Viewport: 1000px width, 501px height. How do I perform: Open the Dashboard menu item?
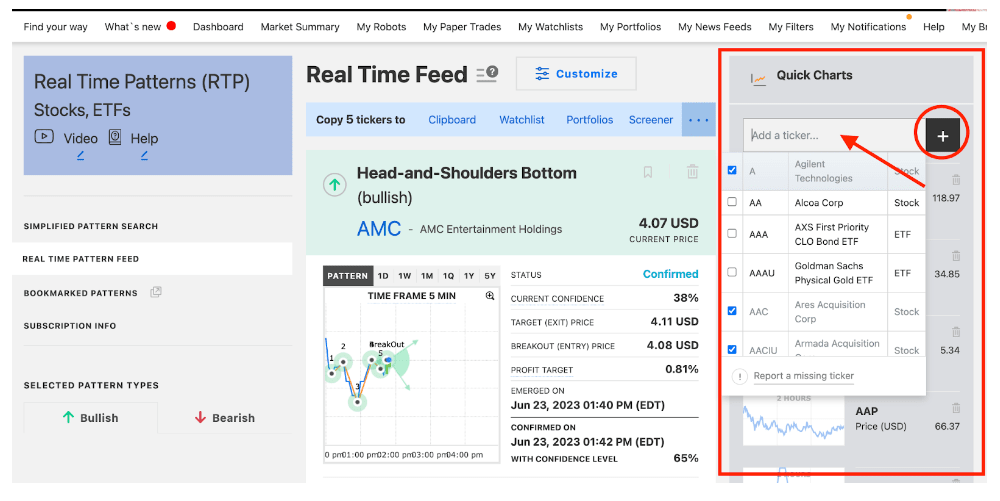click(x=218, y=27)
